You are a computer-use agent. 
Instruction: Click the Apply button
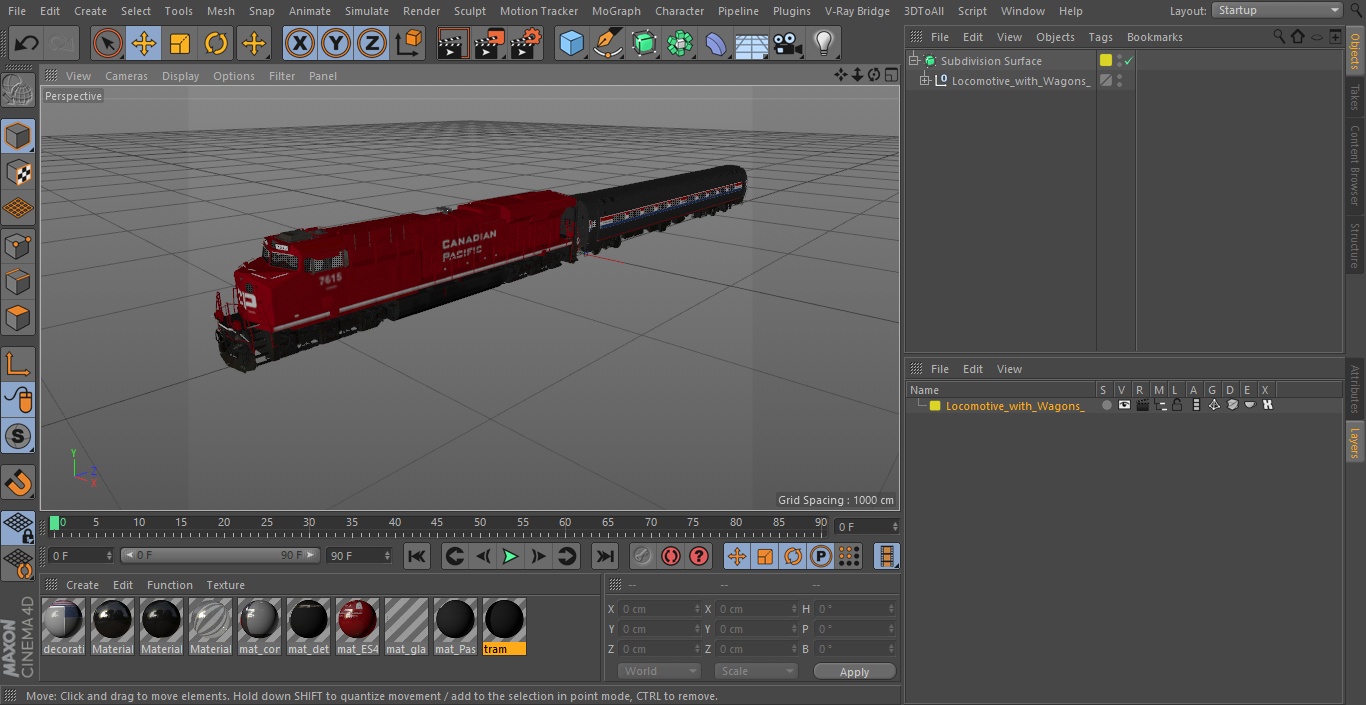tap(854, 671)
